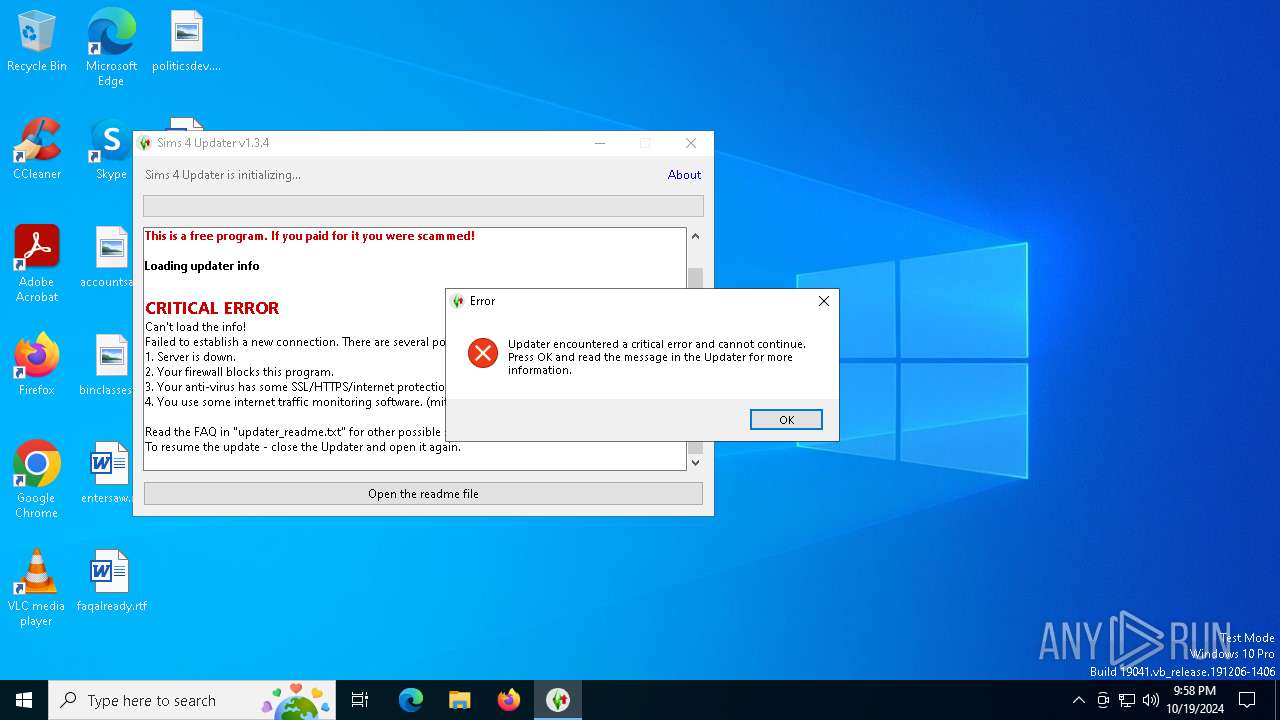Open Skype desktop shortcut

pyautogui.click(x=111, y=149)
